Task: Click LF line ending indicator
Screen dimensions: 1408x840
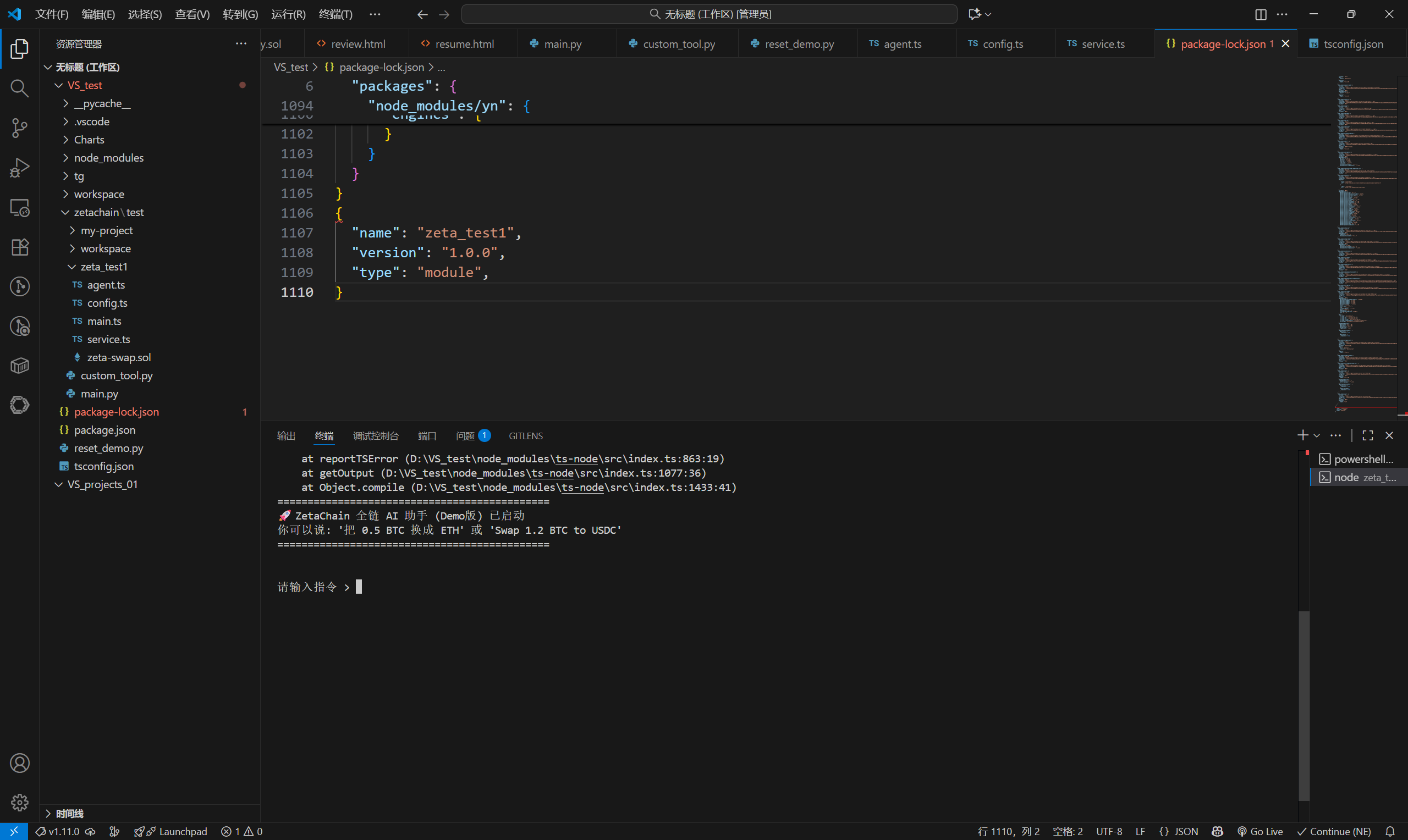Action: [1140, 832]
